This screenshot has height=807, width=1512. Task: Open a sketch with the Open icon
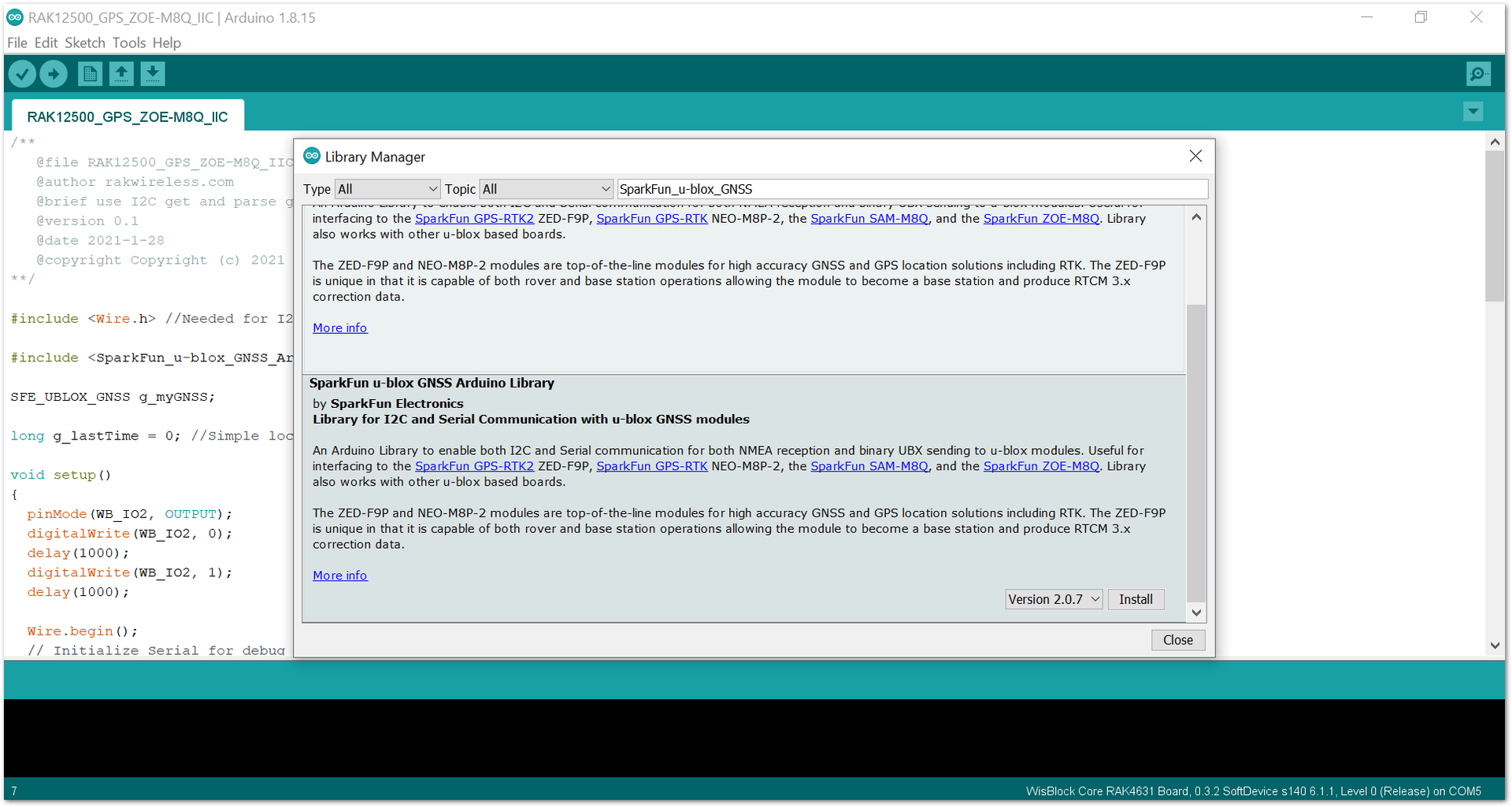(121, 74)
